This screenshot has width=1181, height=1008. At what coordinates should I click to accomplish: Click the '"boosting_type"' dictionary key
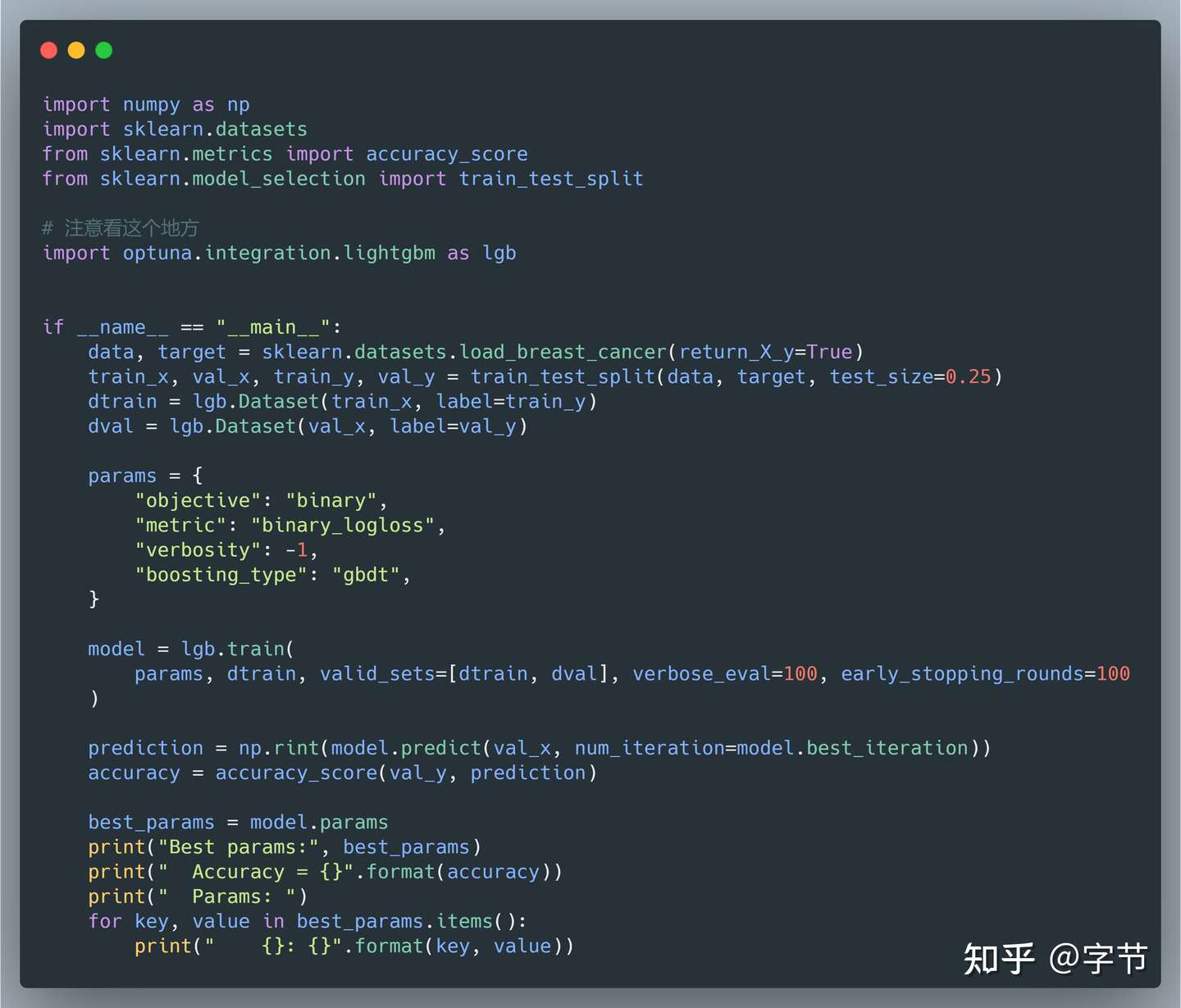point(221,574)
